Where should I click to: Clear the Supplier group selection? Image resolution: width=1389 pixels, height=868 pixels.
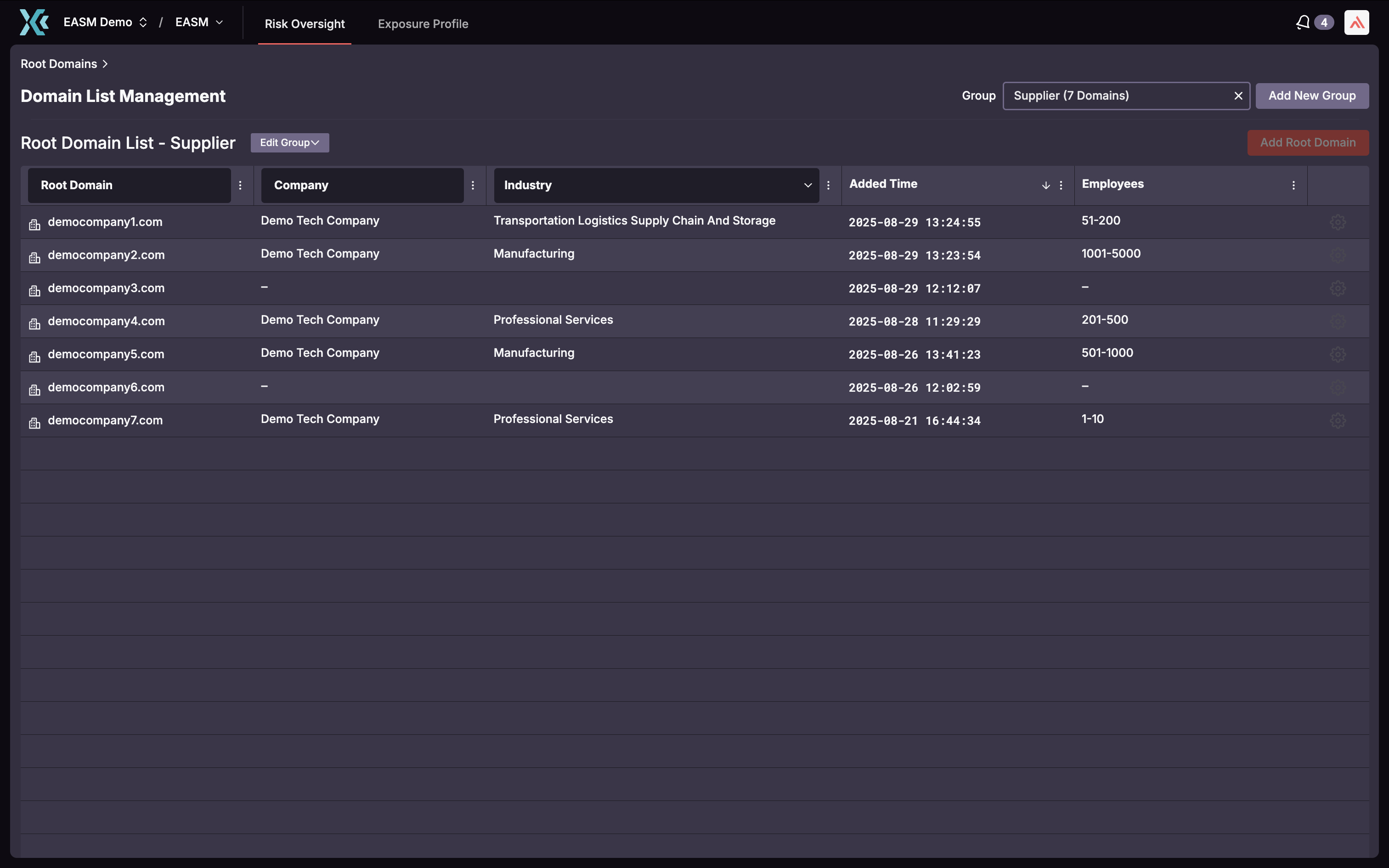tap(1238, 96)
